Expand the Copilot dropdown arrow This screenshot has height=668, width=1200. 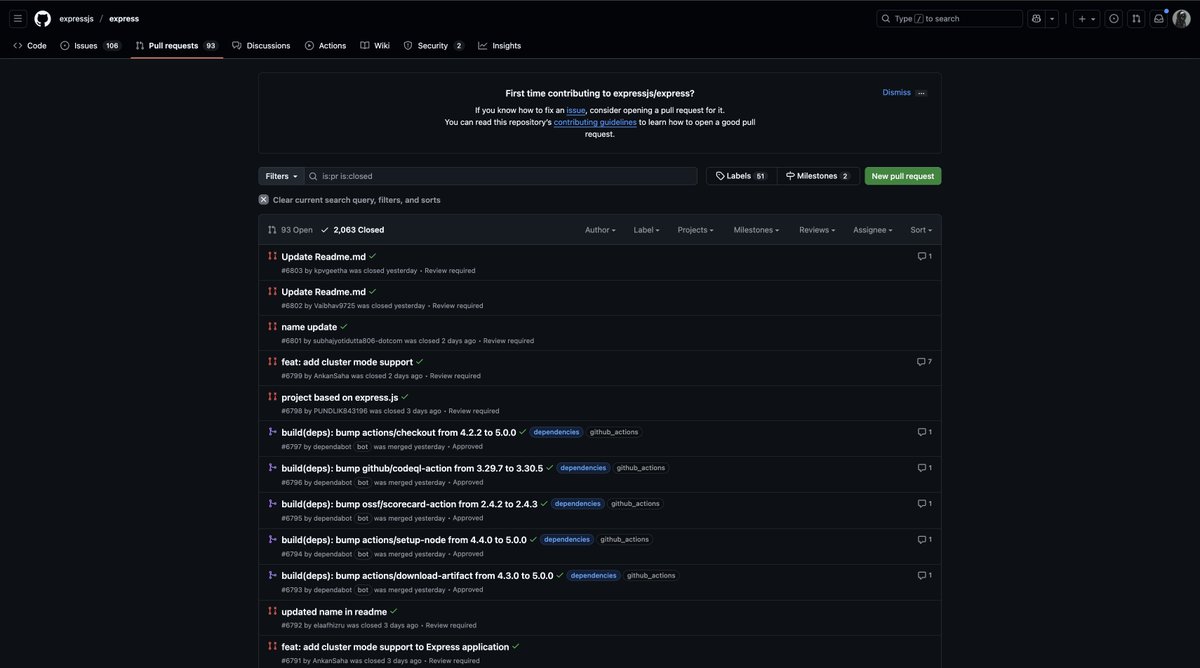(1052, 18)
